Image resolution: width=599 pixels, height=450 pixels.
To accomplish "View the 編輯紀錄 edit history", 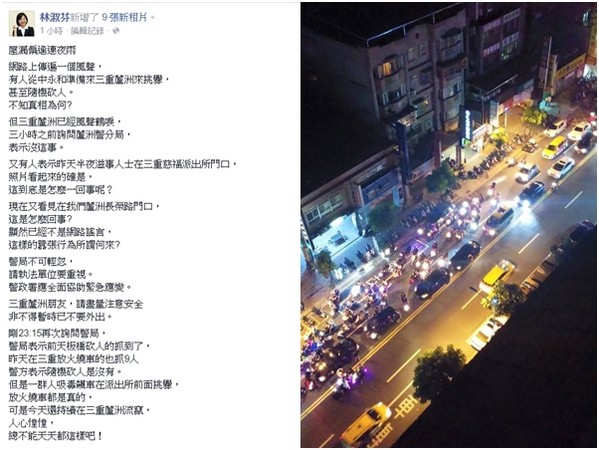I will (87, 31).
